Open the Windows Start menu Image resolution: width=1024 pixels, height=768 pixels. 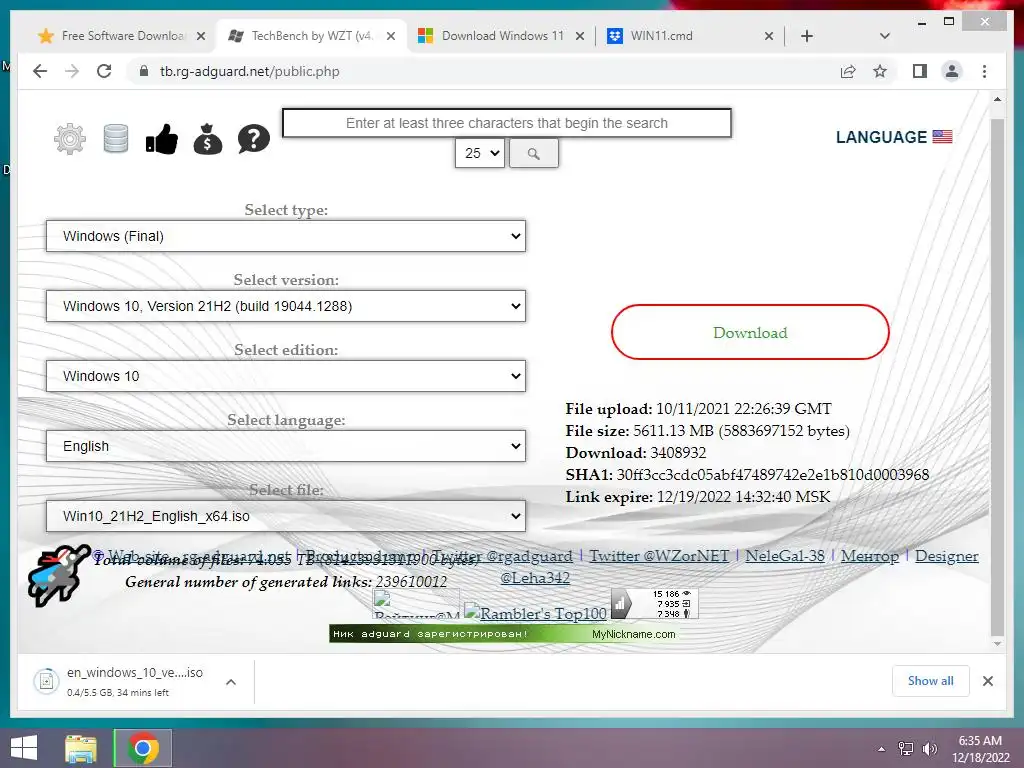(x=24, y=748)
